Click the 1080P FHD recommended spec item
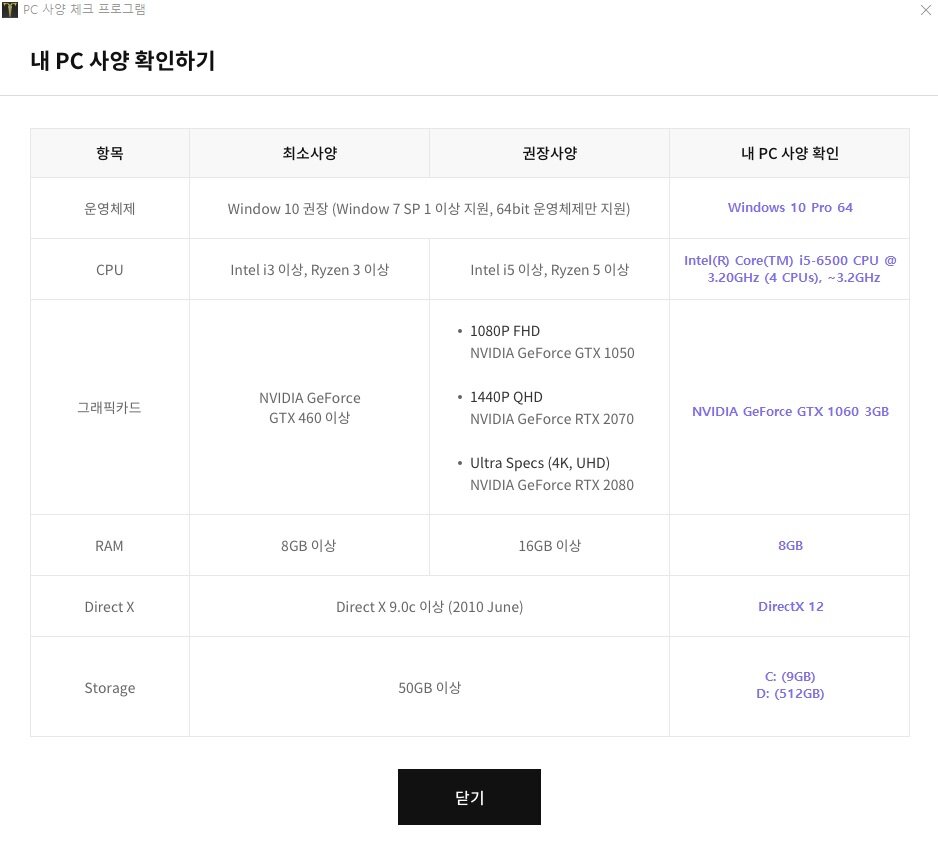The width and height of the screenshot is (938, 852). tap(504, 331)
